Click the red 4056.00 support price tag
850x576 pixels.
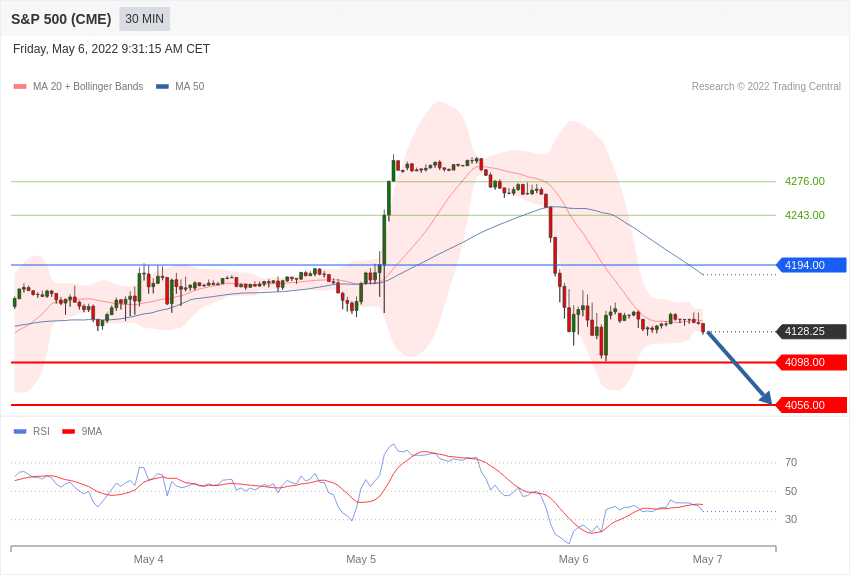coord(812,405)
